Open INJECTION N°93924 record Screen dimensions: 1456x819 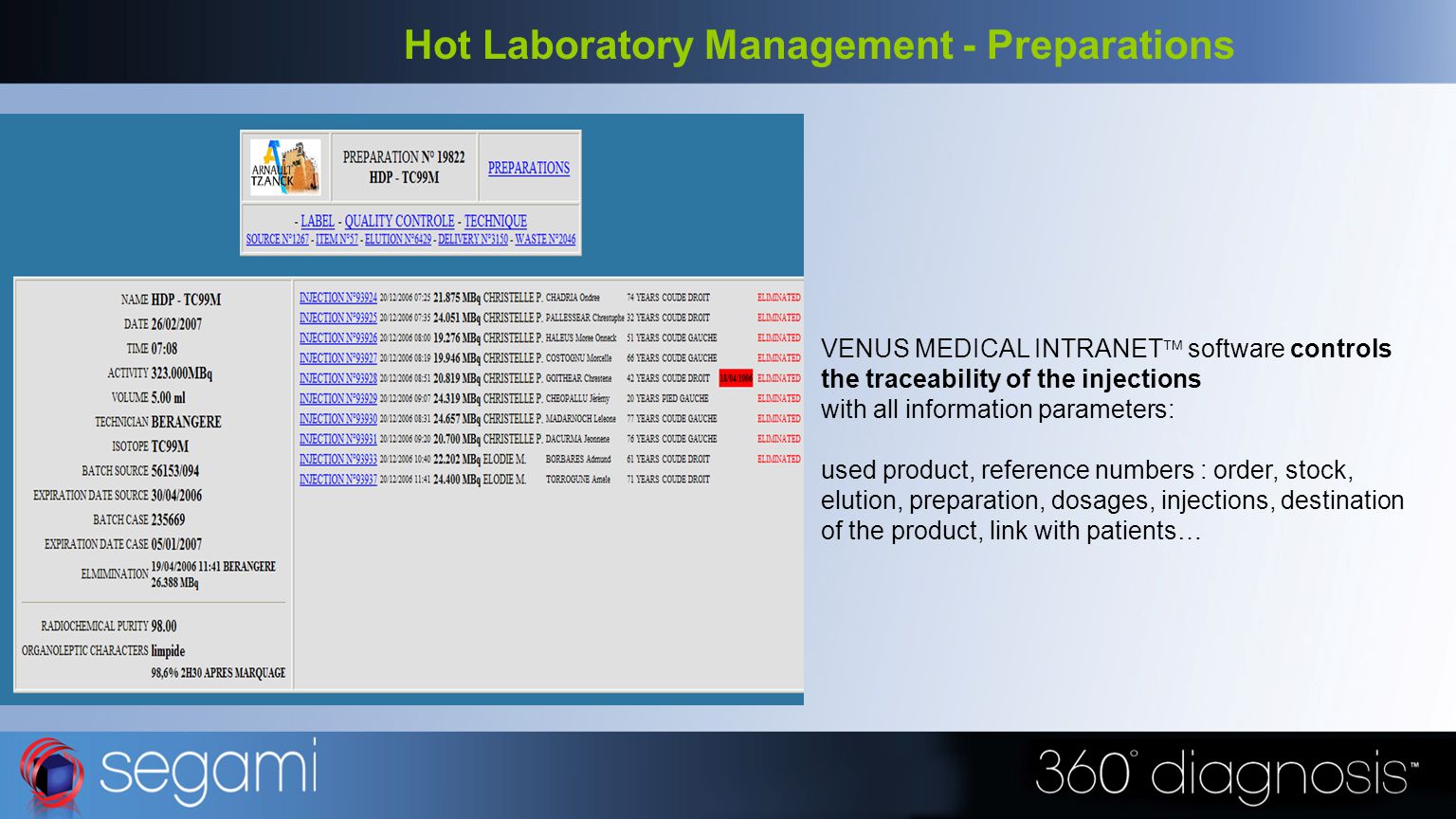pos(338,298)
